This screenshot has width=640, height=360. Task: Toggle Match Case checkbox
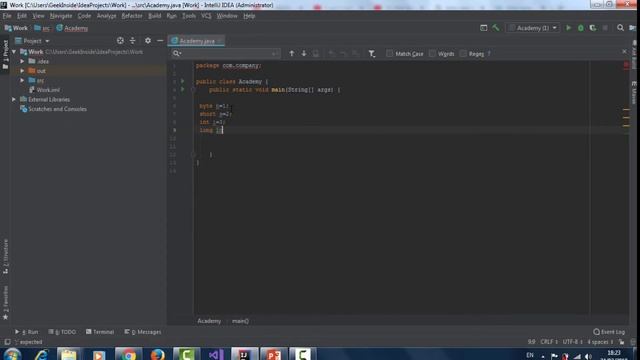pos(389,53)
